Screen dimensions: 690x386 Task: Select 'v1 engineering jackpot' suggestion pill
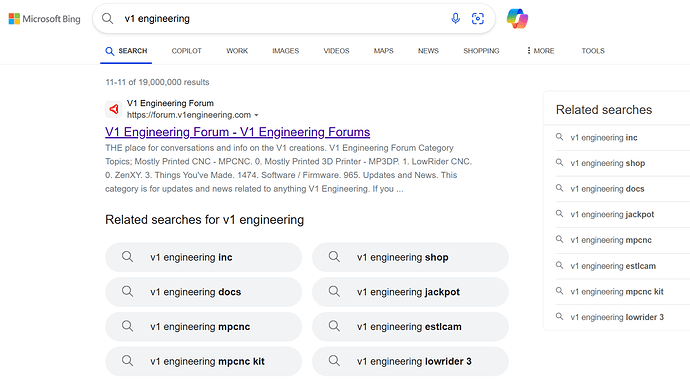pos(410,292)
